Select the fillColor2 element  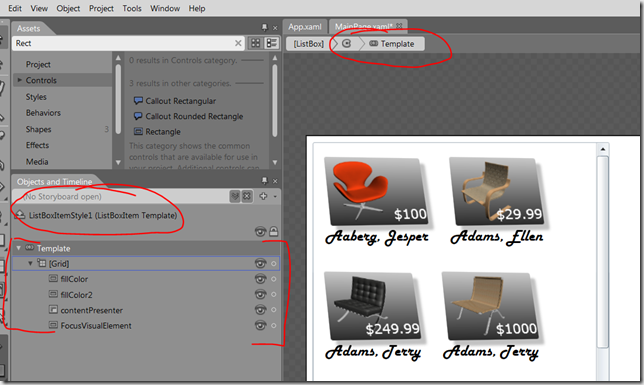click(x=76, y=295)
